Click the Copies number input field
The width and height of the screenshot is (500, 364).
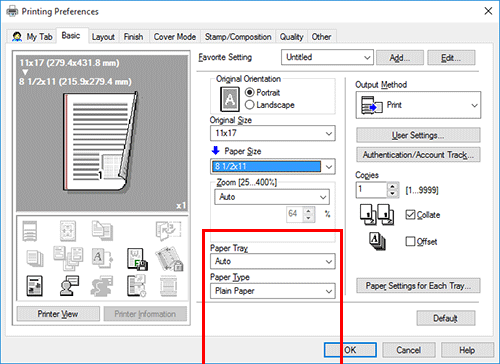pos(371,190)
